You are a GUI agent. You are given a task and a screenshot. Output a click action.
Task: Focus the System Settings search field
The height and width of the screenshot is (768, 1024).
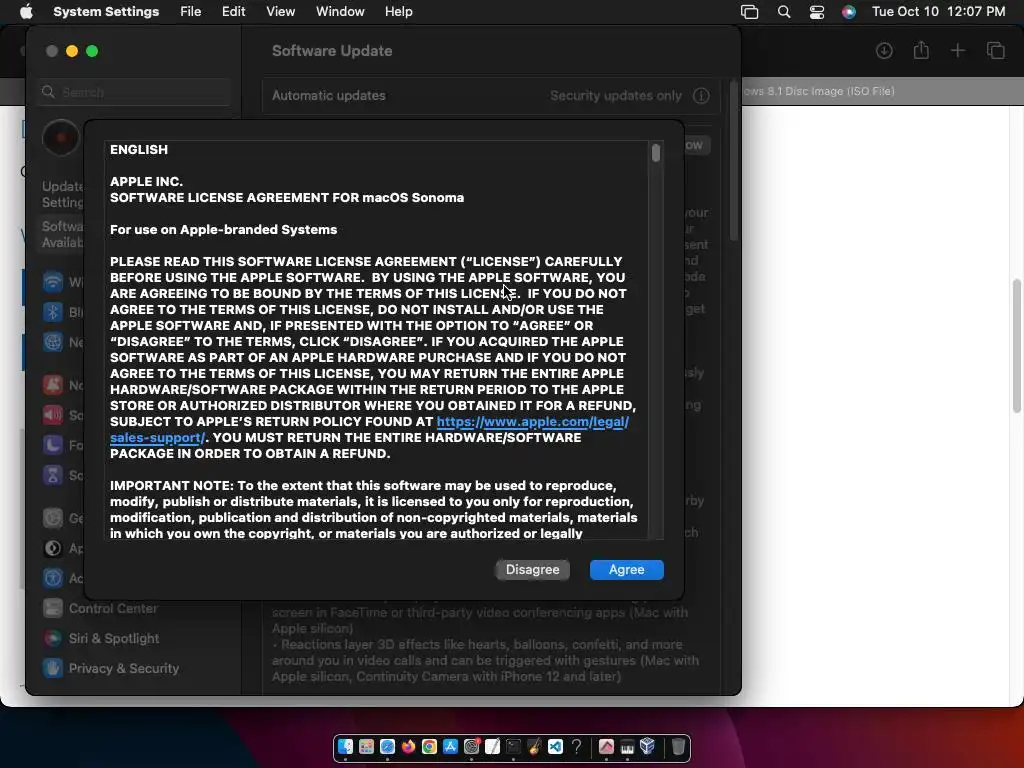[x=135, y=92]
